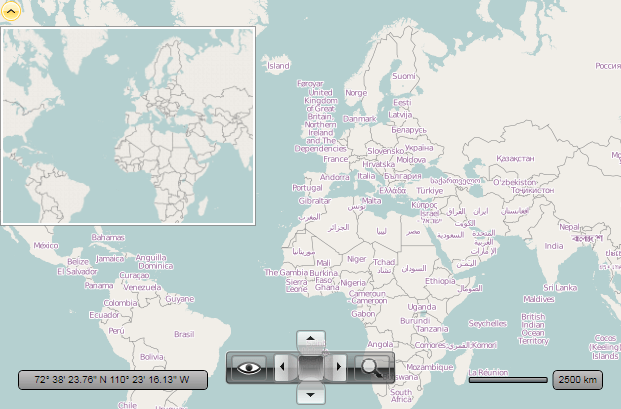
Task: Click the Venezuela label
Action: coord(142,287)
